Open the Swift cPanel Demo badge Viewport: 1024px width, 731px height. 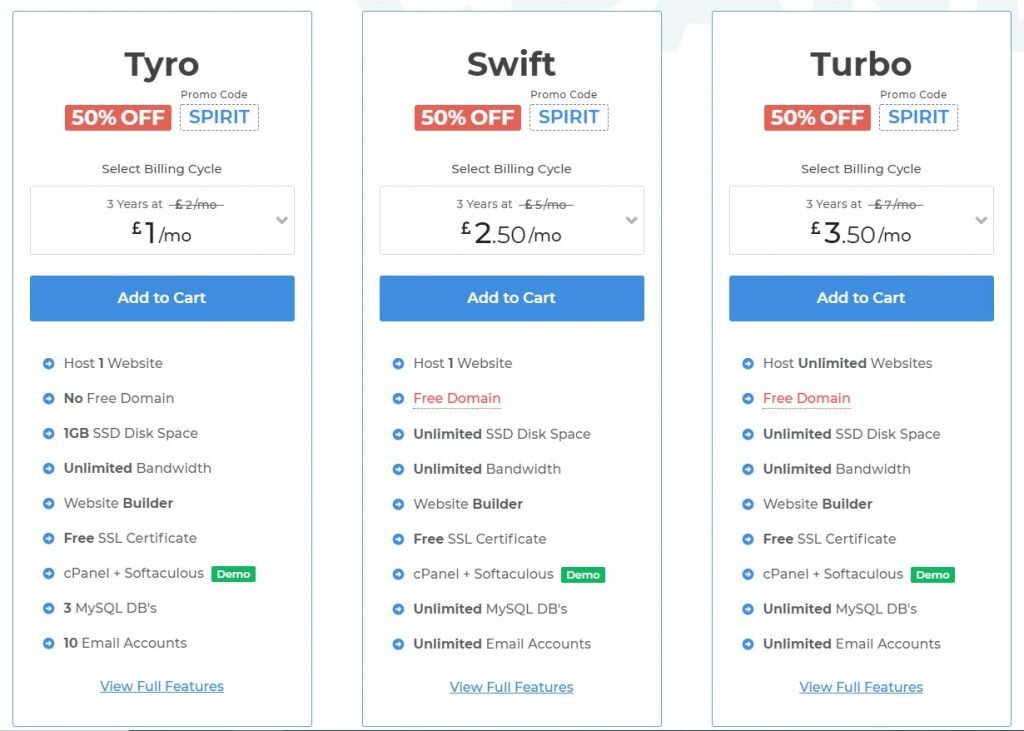(x=583, y=574)
